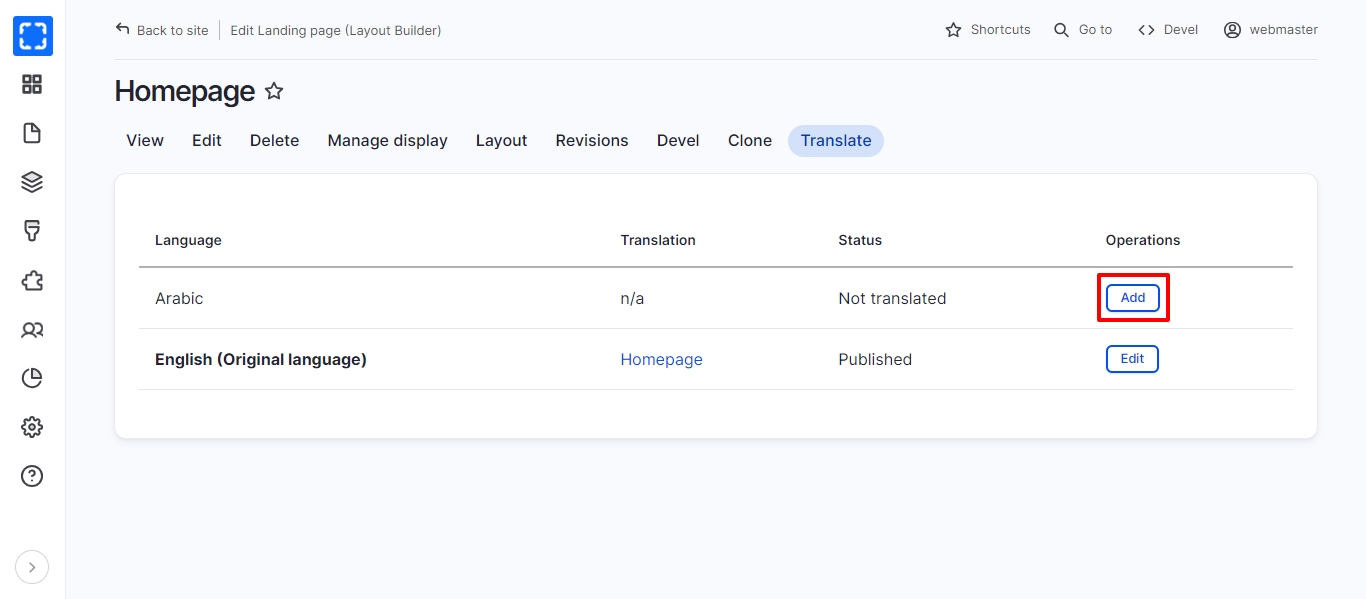
Task: Open the Reports pie chart icon
Action: coord(32,378)
